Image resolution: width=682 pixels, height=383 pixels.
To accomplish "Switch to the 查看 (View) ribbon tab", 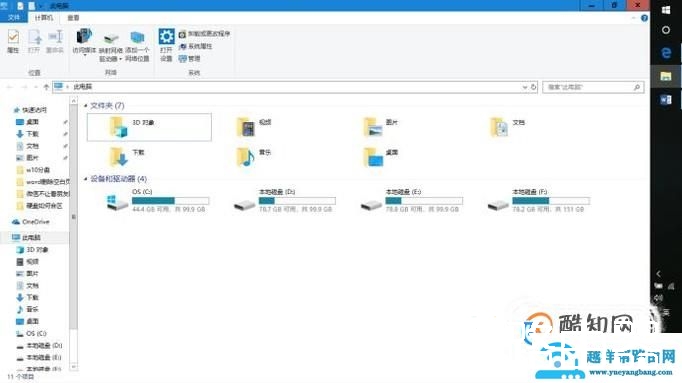I will [73, 17].
